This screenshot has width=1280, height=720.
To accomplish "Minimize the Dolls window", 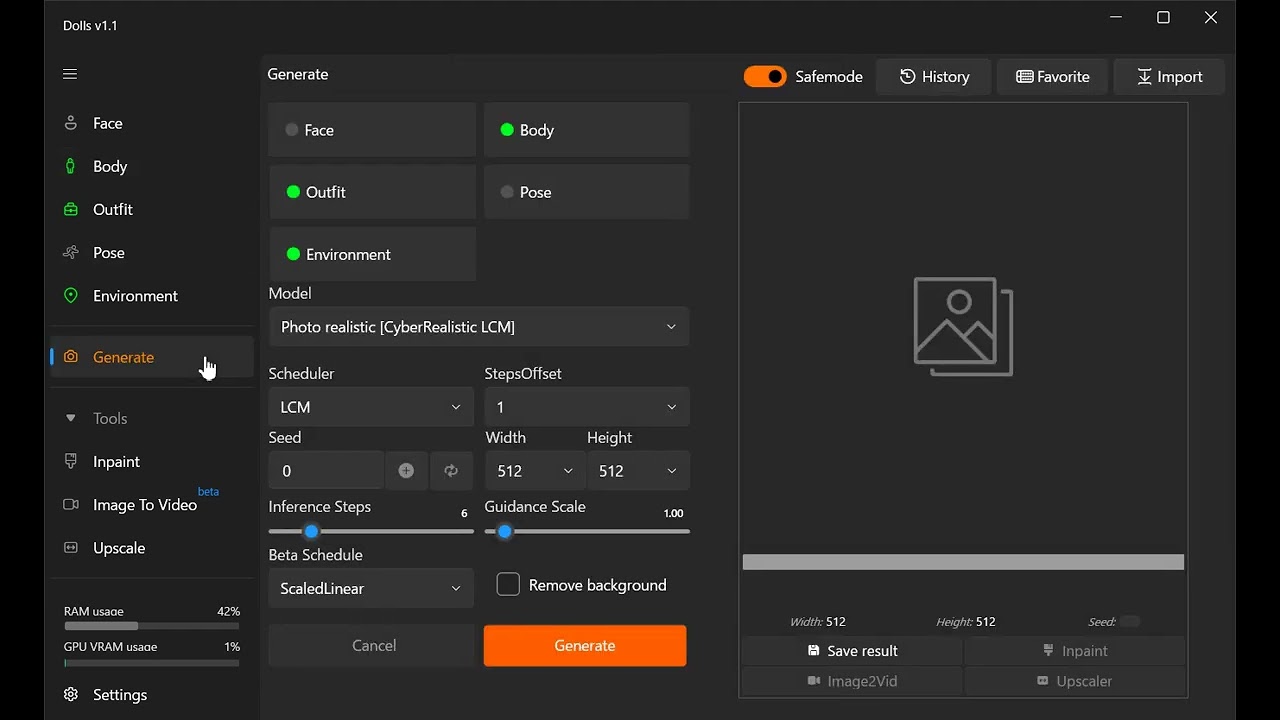I will click(x=1116, y=17).
